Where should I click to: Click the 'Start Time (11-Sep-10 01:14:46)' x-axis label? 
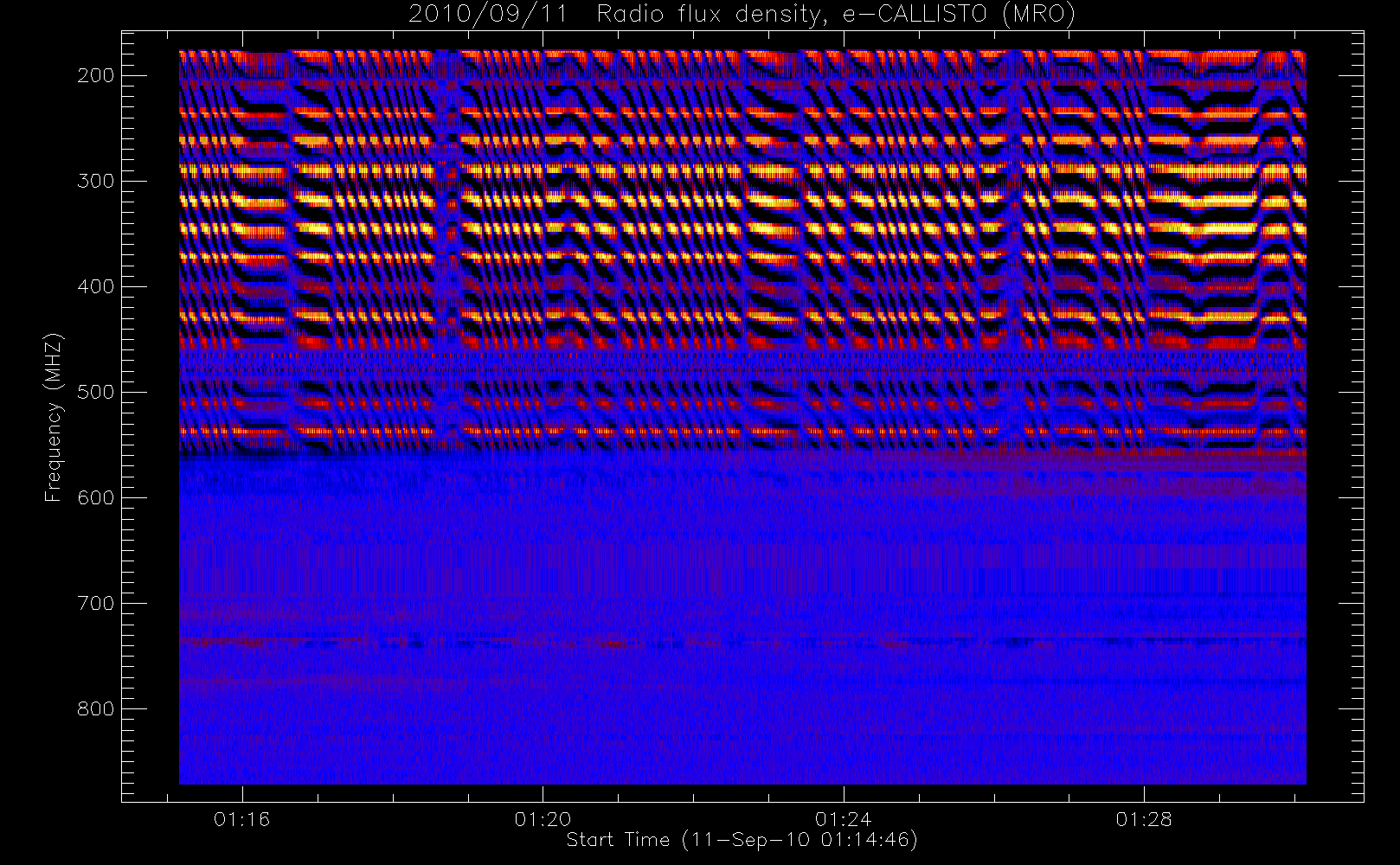click(x=742, y=840)
